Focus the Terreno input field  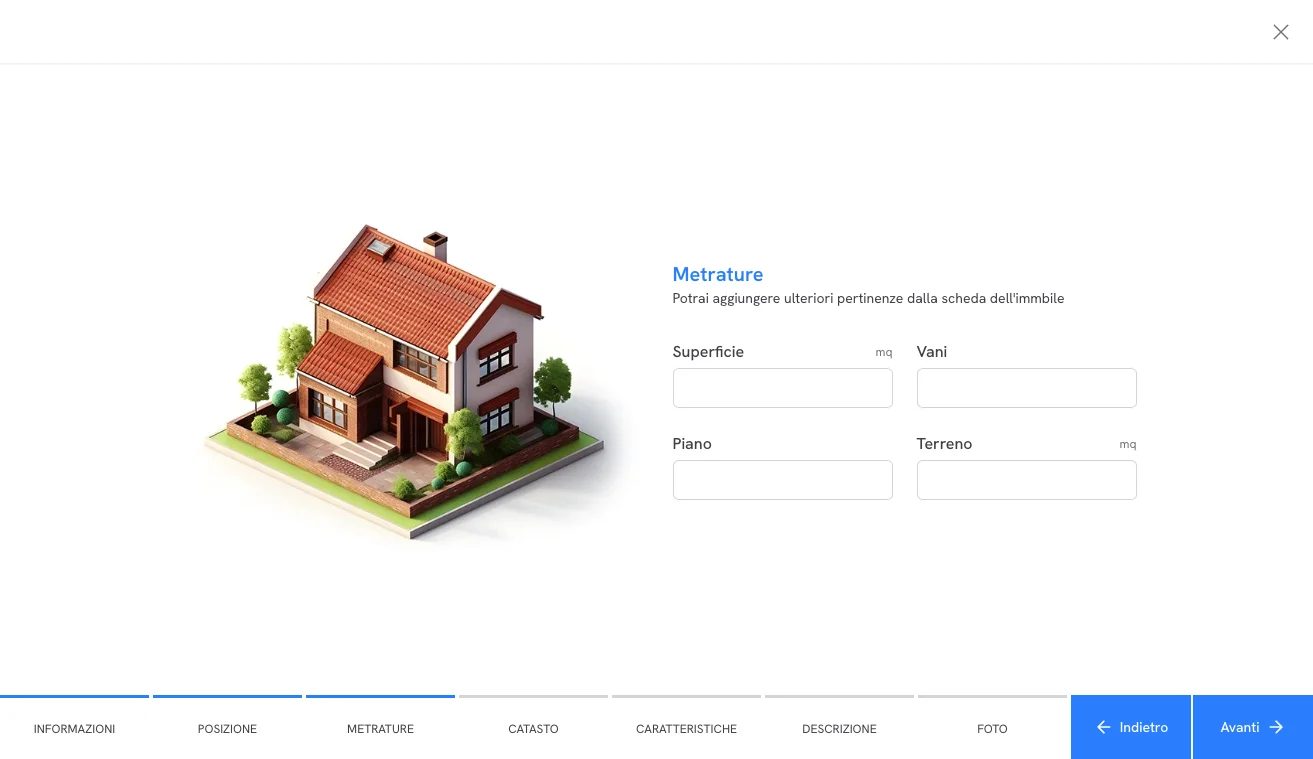pyautogui.click(x=1026, y=480)
